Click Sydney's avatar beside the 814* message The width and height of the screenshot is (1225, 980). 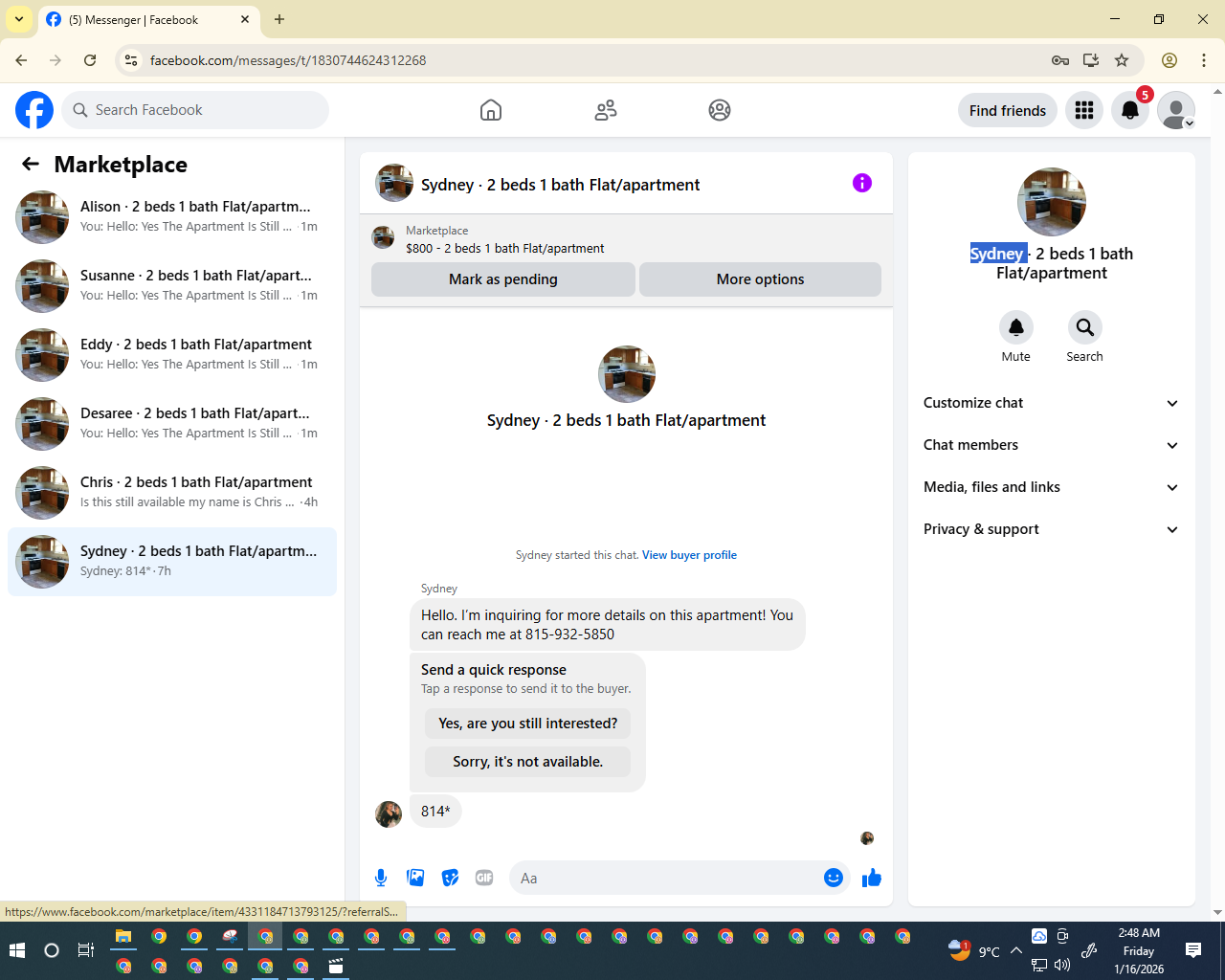coord(389,814)
